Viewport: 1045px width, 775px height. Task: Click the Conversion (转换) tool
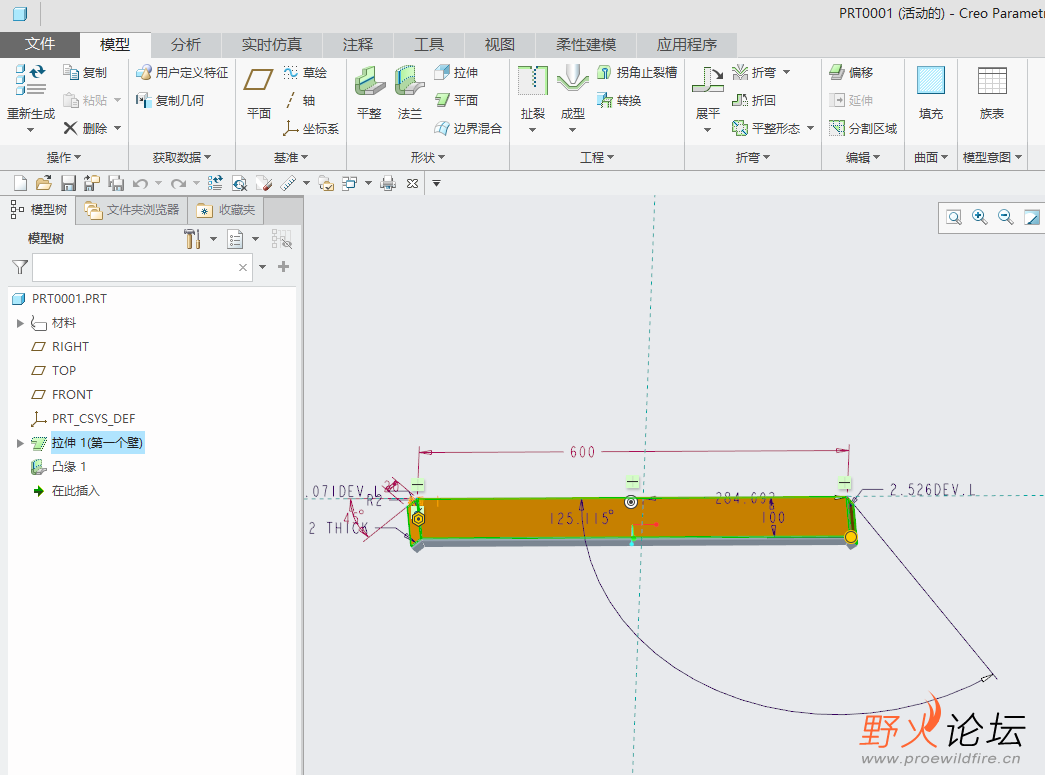(x=619, y=100)
